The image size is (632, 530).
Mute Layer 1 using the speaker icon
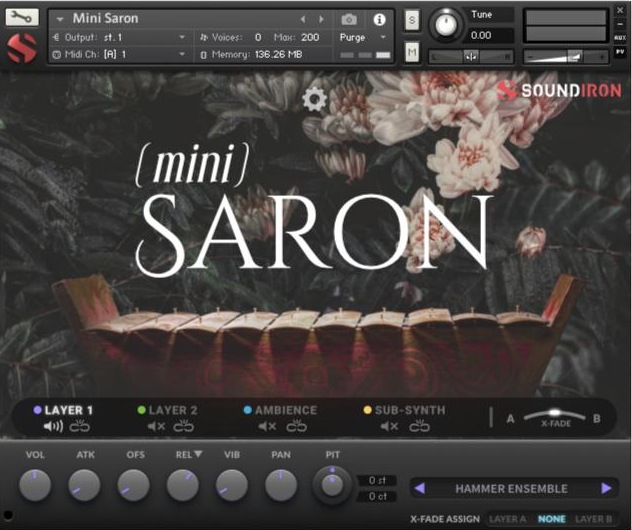pos(53,426)
